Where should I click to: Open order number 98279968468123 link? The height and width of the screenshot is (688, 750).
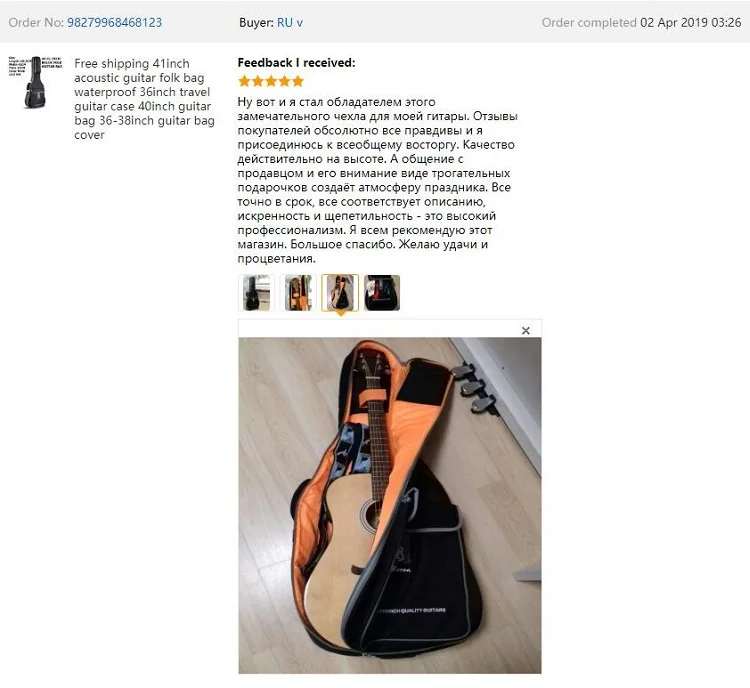point(114,22)
